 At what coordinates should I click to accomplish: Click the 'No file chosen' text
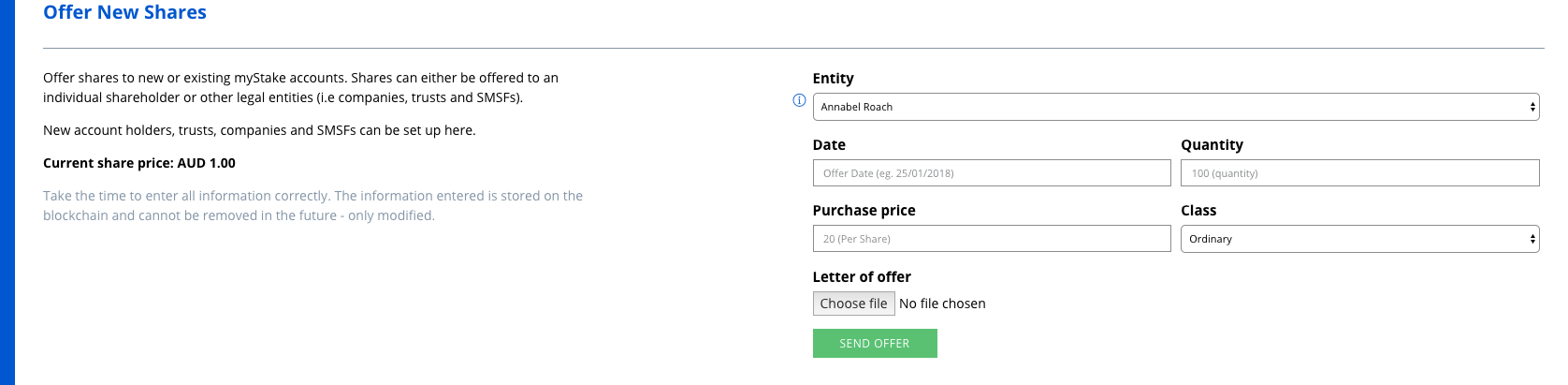click(x=942, y=304)
